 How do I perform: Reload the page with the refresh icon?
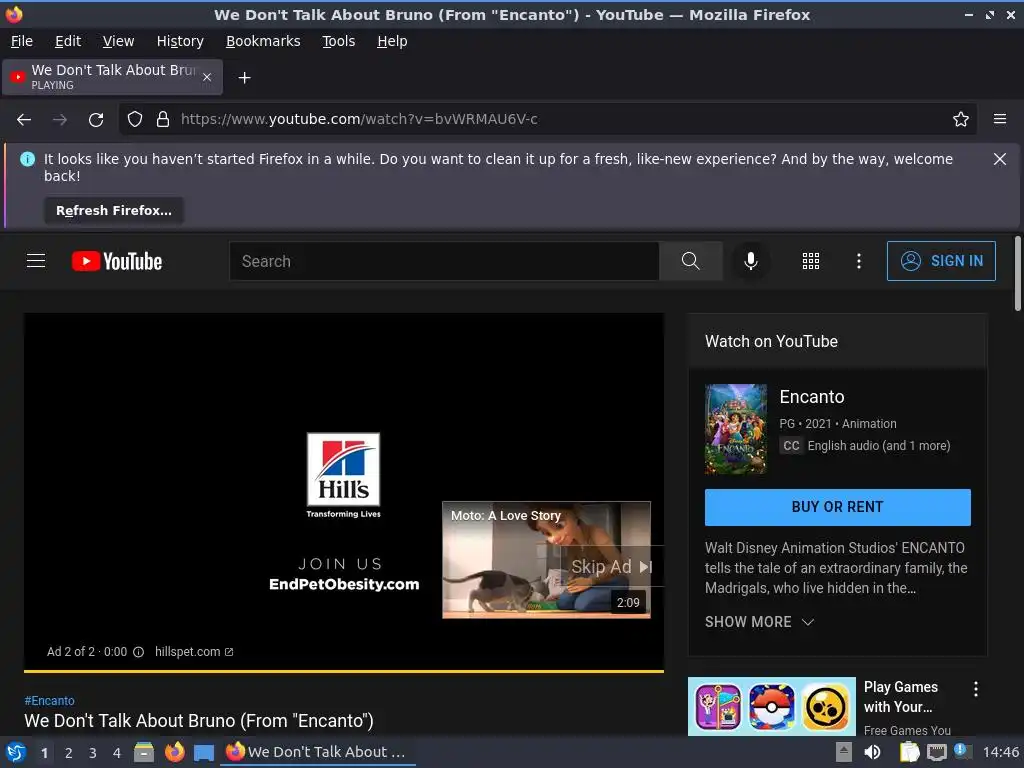coord(96,120)
